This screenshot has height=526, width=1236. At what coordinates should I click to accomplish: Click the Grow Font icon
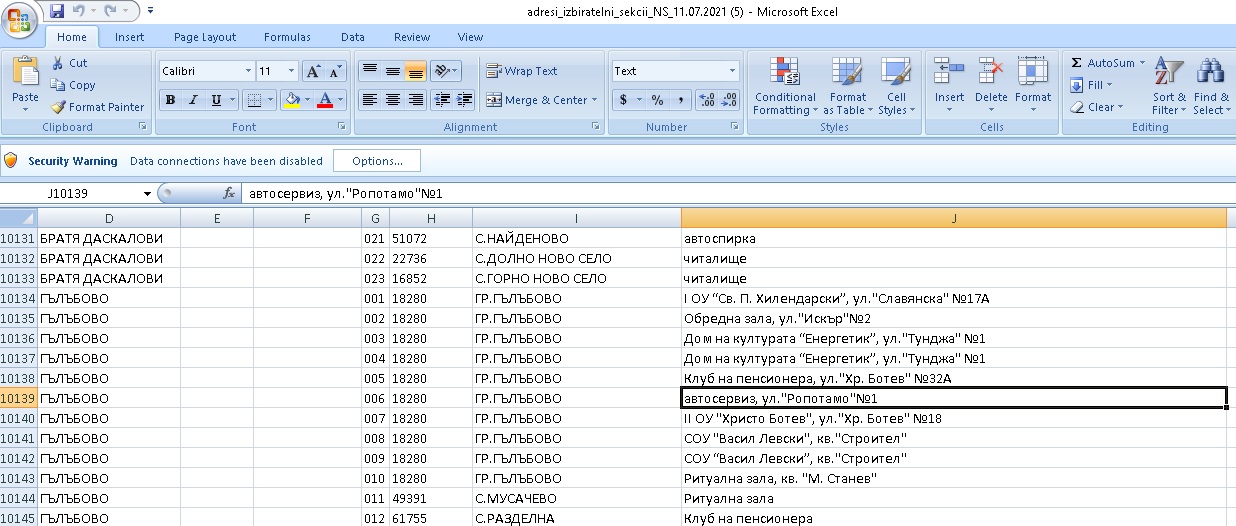313,71
